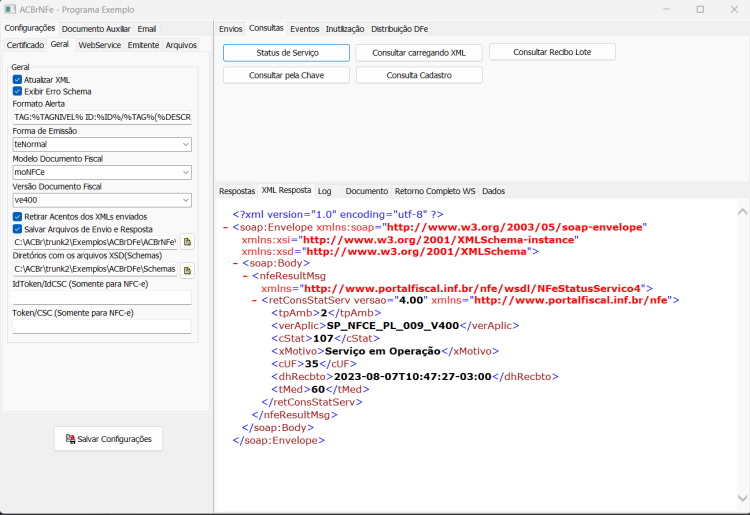Viewport: 750px width, 515px height.
Task: Uncheck Atualizar XML checkbox
Action: coord(17,80)
